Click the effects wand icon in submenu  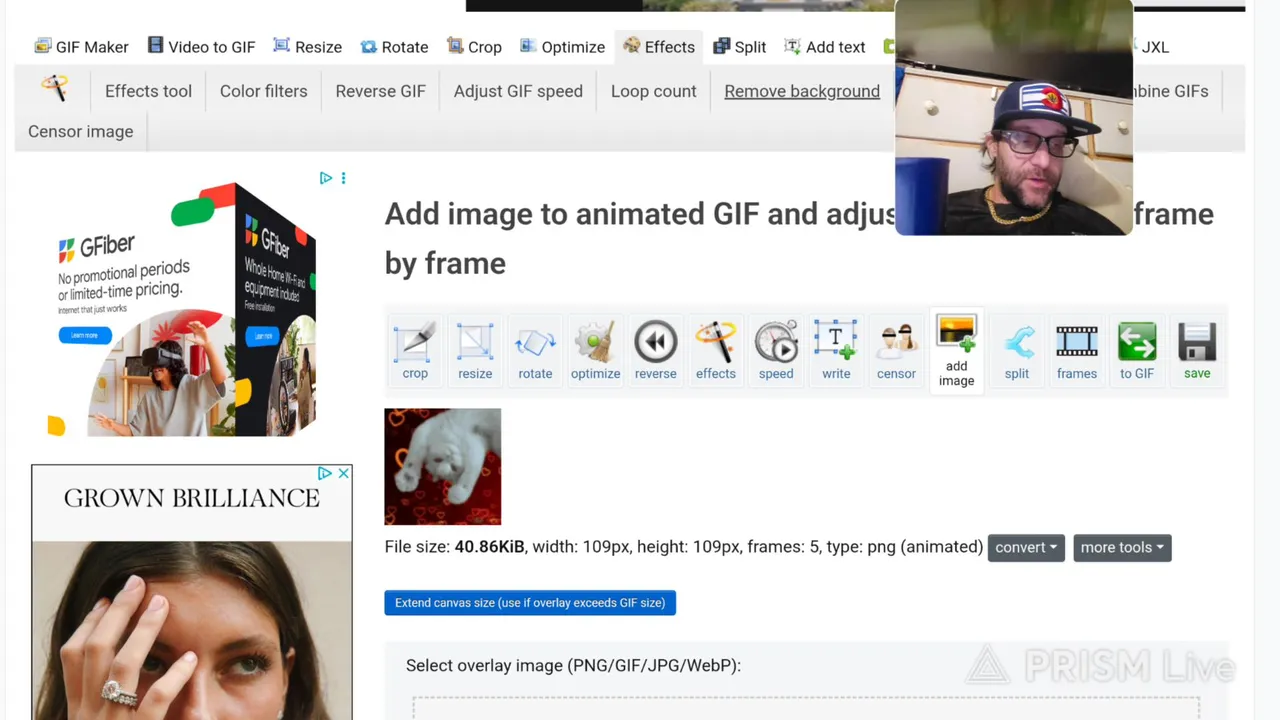pyautogui.click(x=54, y=90)
